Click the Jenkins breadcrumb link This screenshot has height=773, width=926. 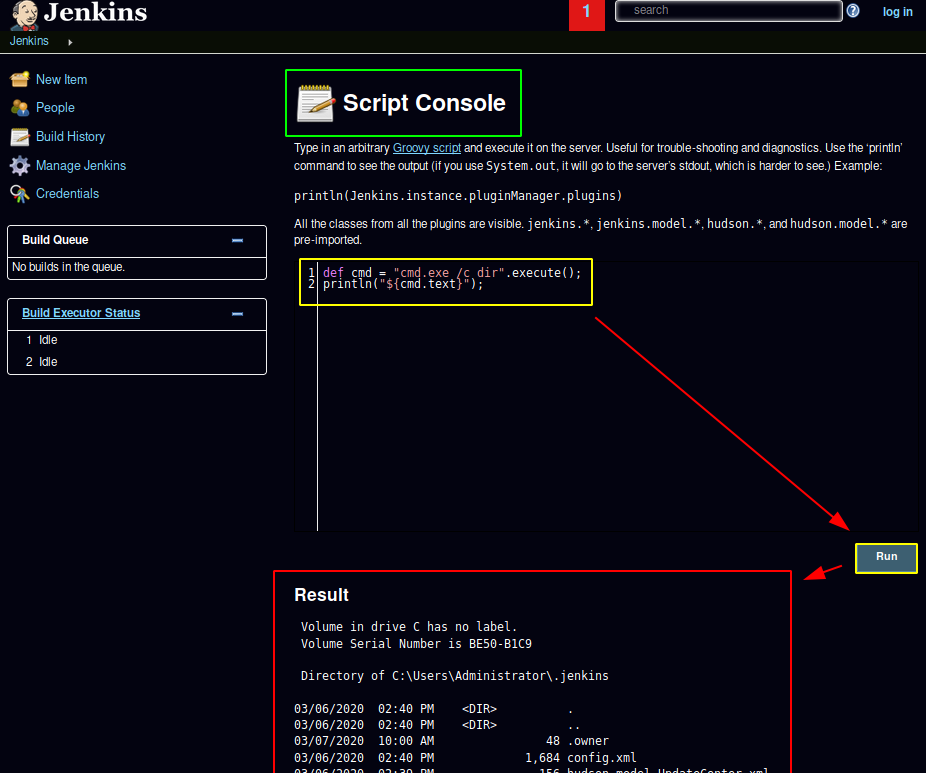click(x=29, y=41)
